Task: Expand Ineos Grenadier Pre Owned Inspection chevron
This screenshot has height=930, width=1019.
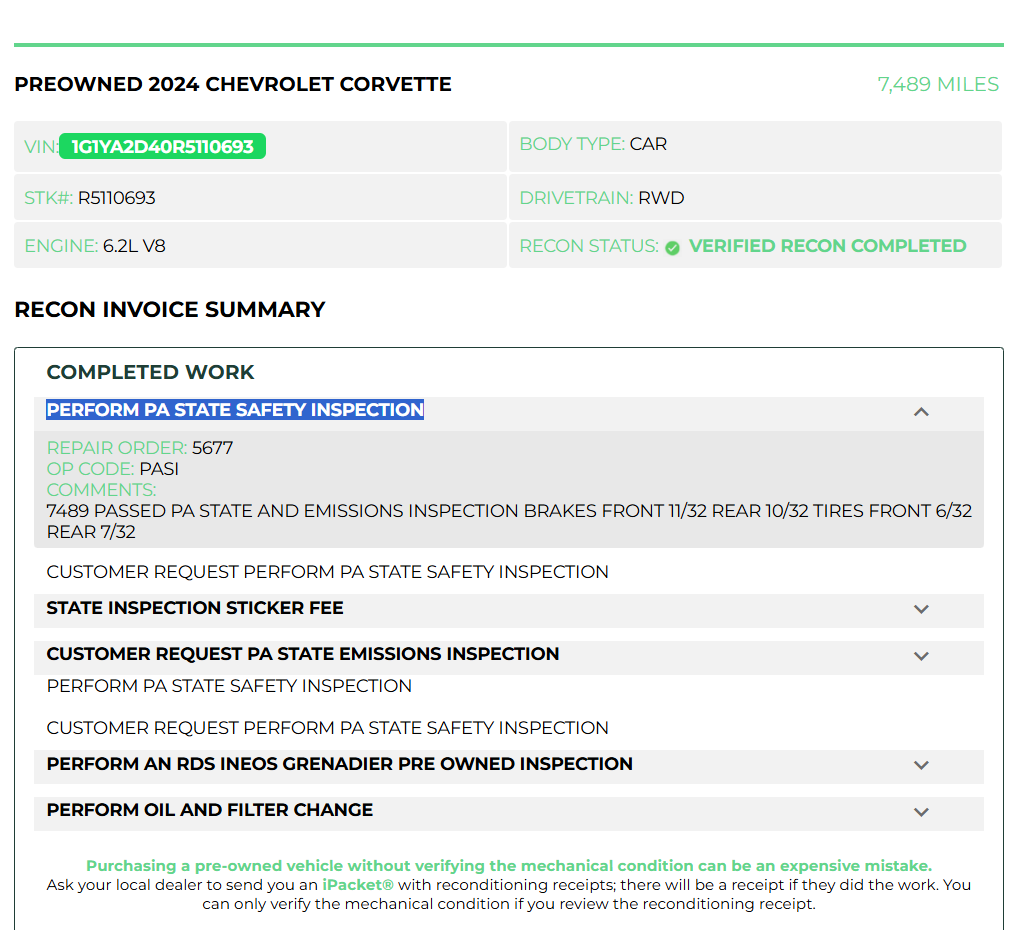Action: [921, 765]
